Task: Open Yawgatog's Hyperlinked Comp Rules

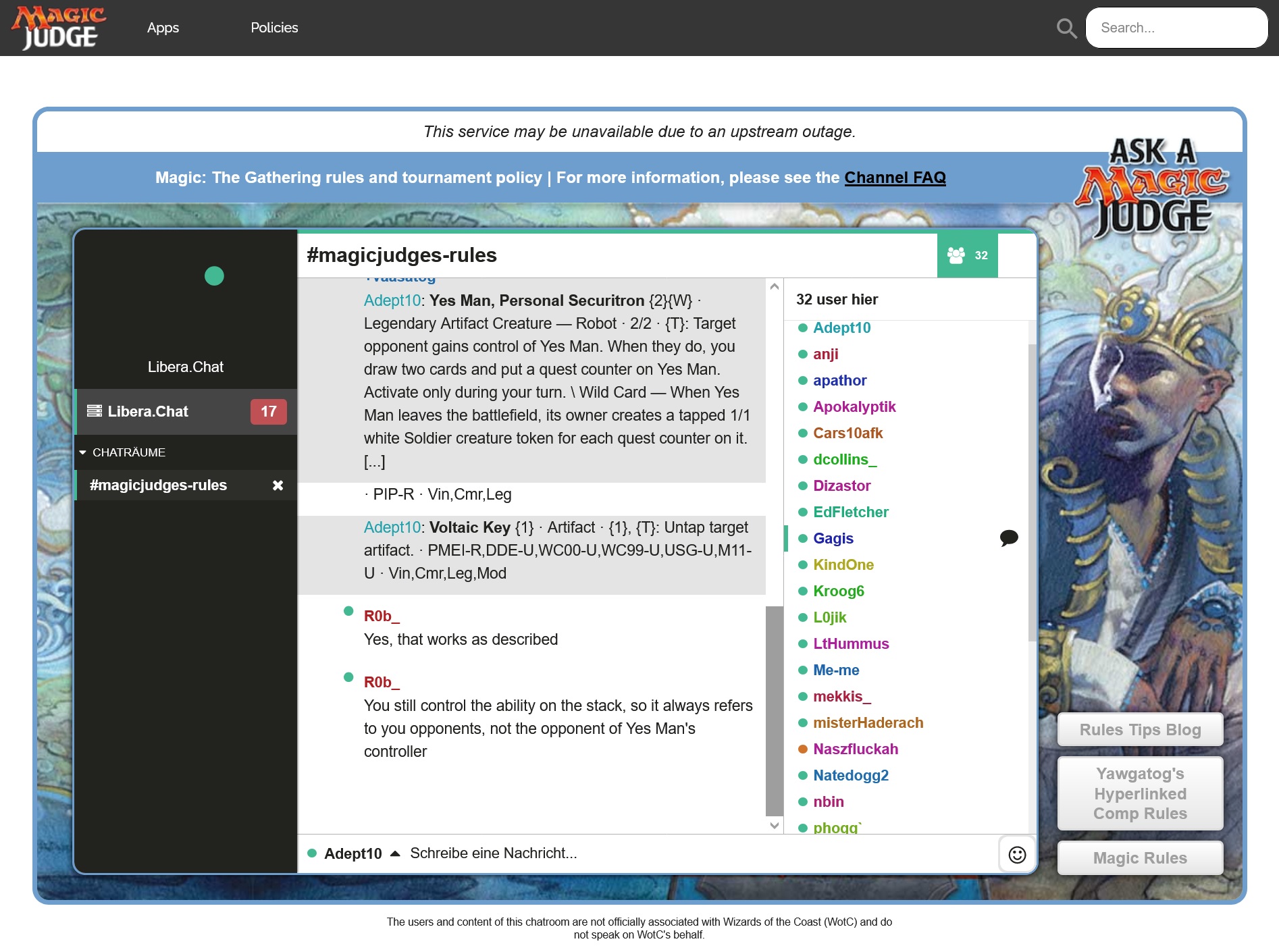Action: 1140,793
